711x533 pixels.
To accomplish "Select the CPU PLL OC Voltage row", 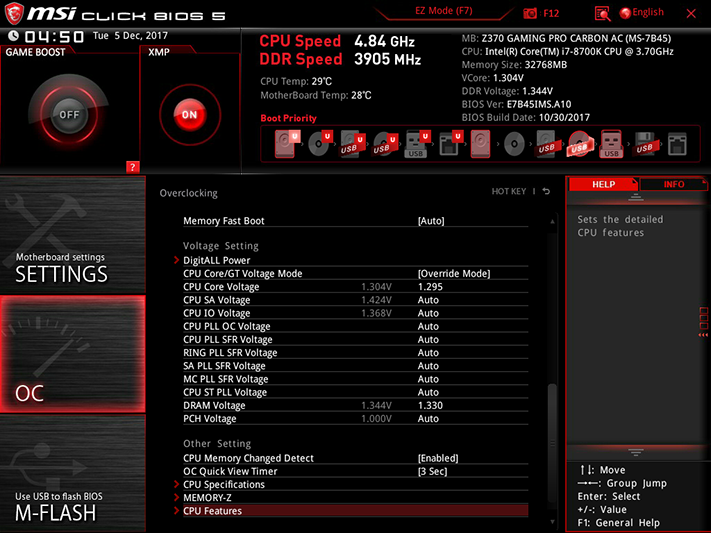I will [356, 326].
